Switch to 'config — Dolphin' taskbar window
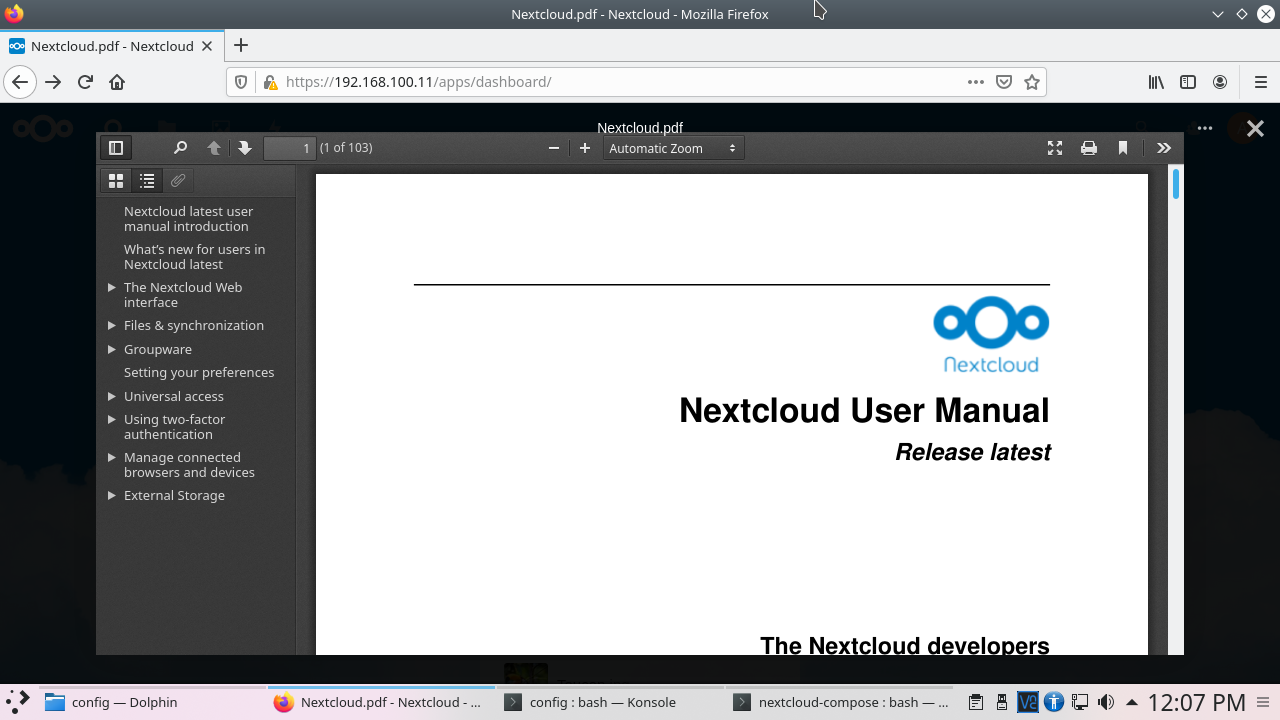This screenshot has width=1280, height=720. point(152,702)
